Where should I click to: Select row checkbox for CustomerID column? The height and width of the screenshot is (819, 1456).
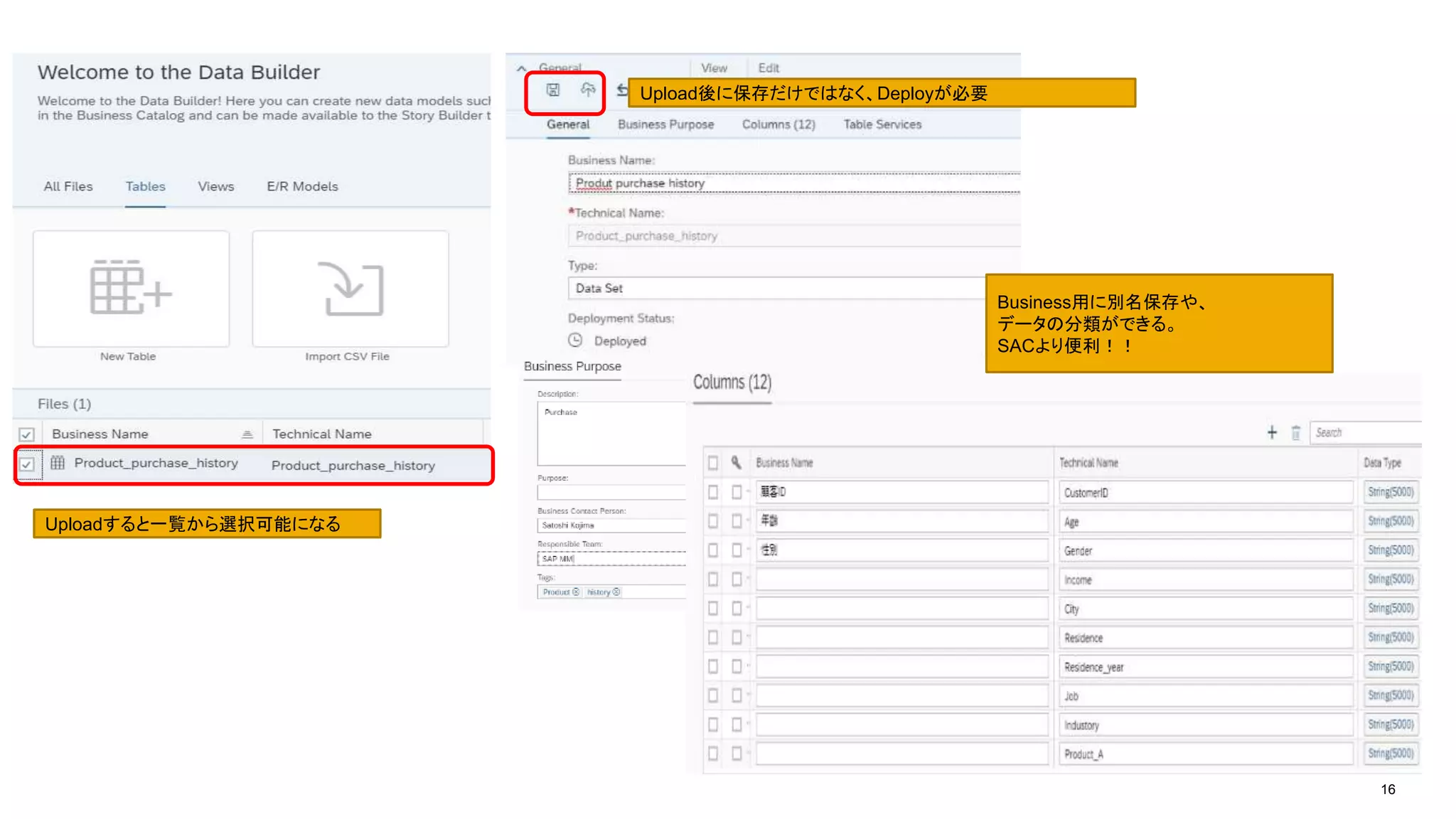tap(713, 492)
